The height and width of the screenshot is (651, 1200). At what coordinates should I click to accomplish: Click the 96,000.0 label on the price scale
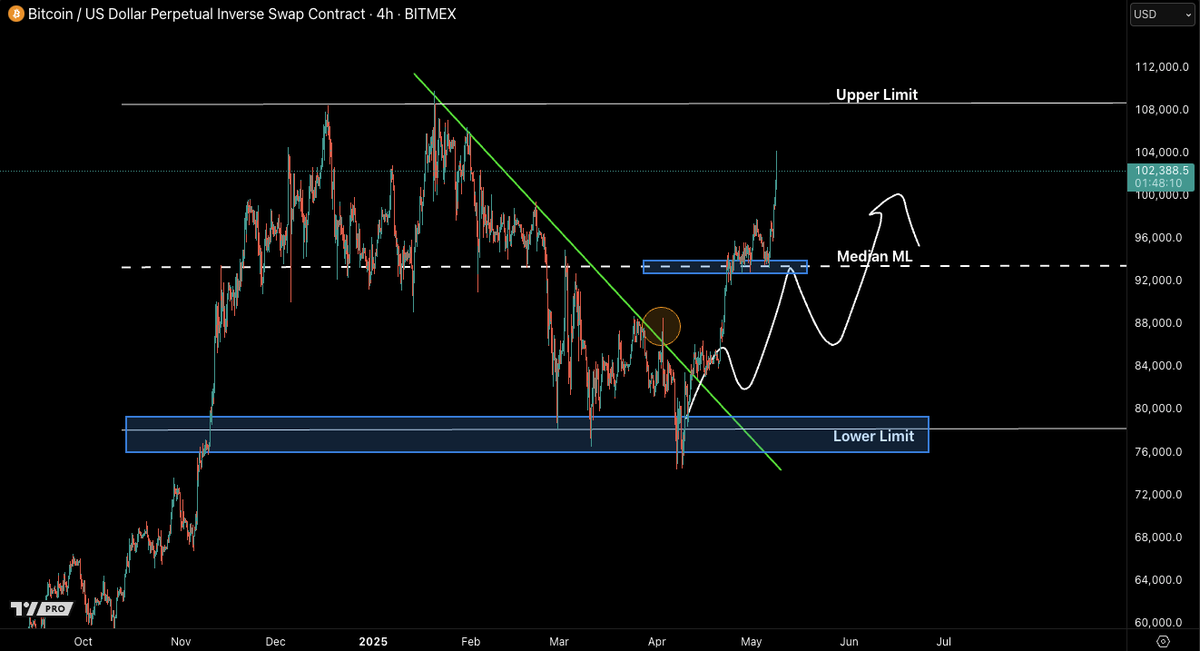[1158, 238]
